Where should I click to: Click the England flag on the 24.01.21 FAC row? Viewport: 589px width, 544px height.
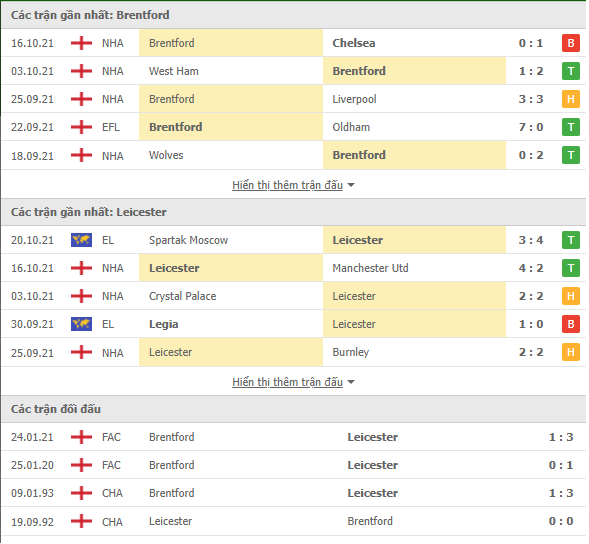tap(82, 438)
